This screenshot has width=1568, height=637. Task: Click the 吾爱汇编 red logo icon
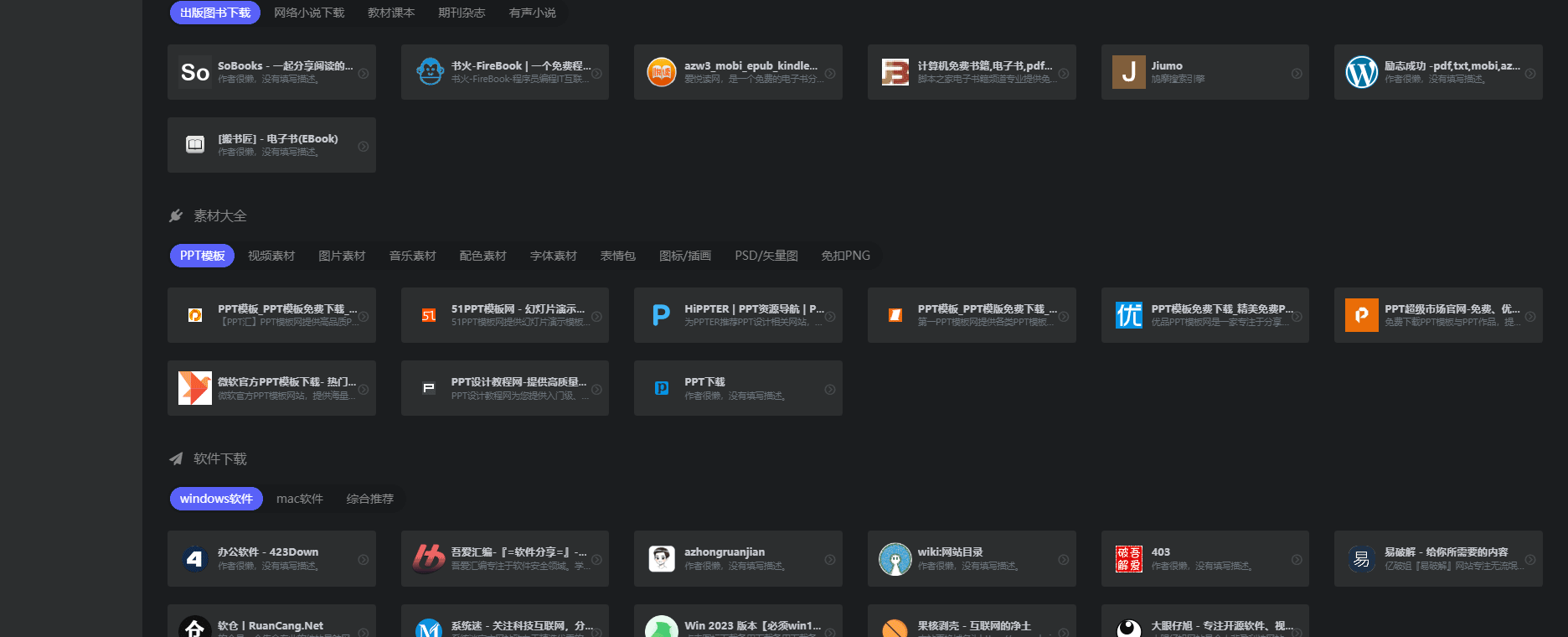tap(429, 558)
